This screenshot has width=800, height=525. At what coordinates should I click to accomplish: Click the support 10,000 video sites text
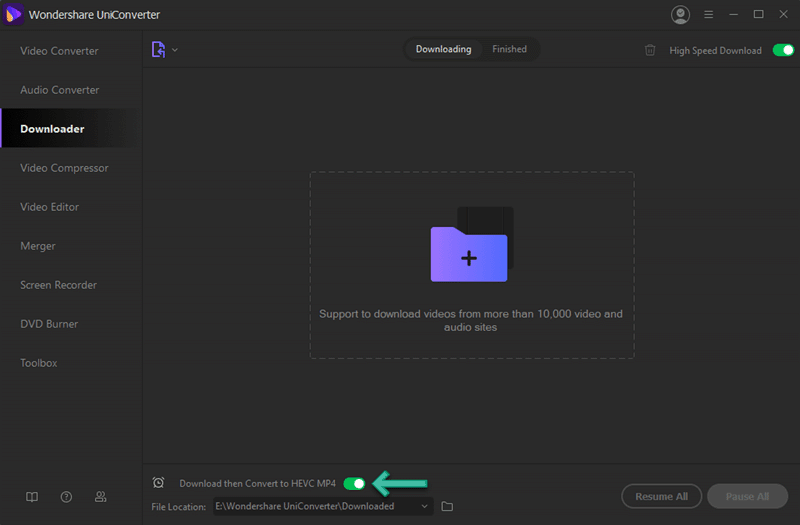tap(470, 320)
